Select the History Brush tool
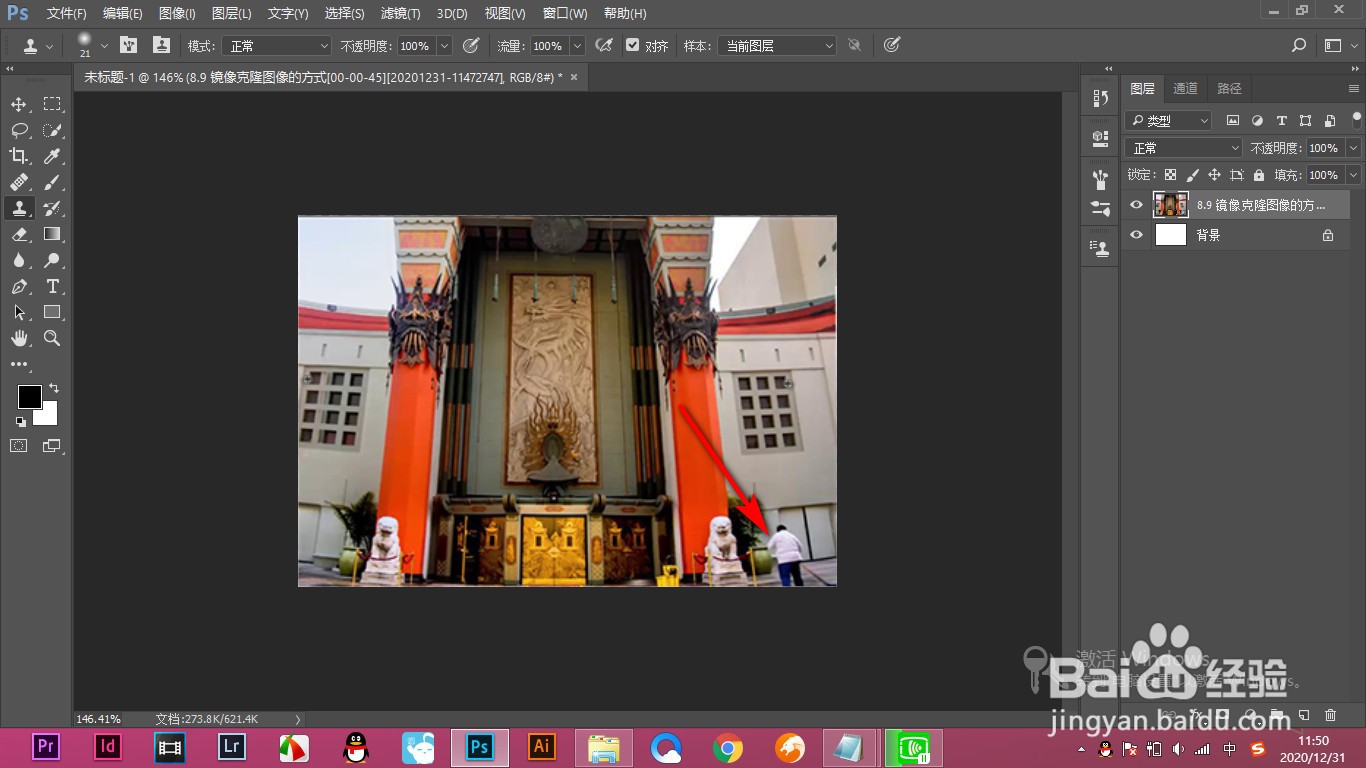 52,208
